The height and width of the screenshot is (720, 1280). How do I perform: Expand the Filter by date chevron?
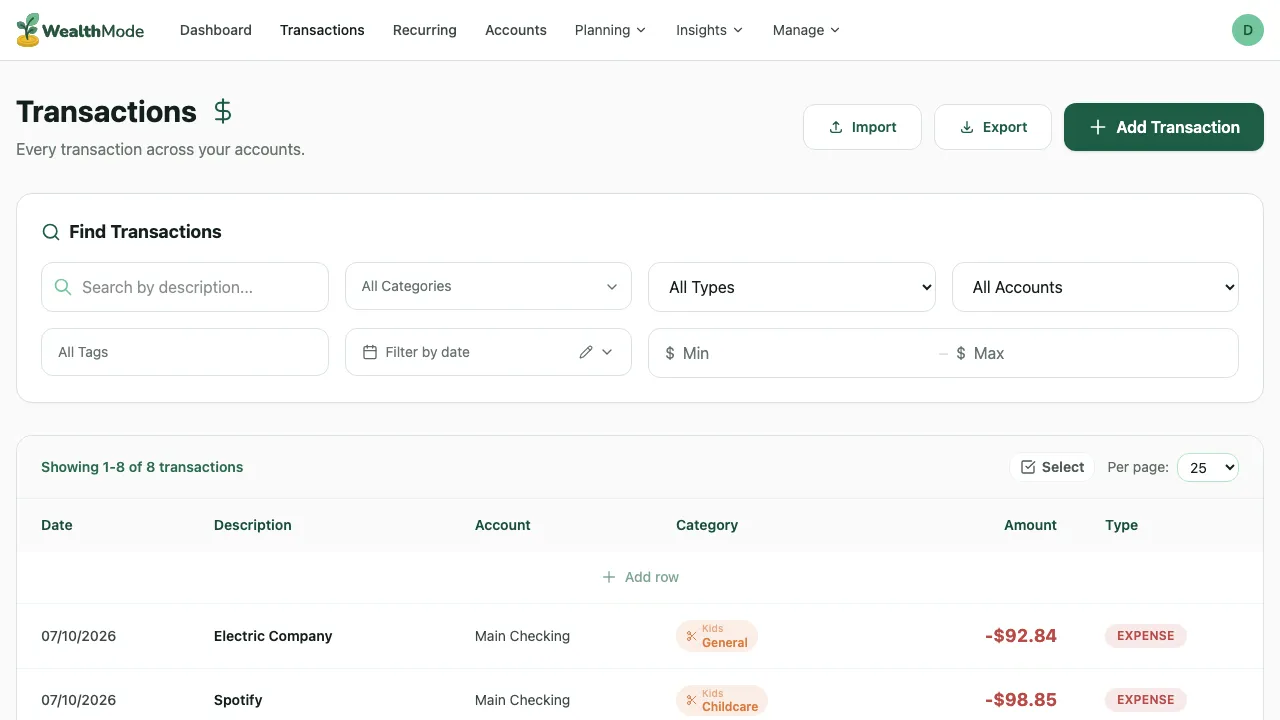click(607, 352)
